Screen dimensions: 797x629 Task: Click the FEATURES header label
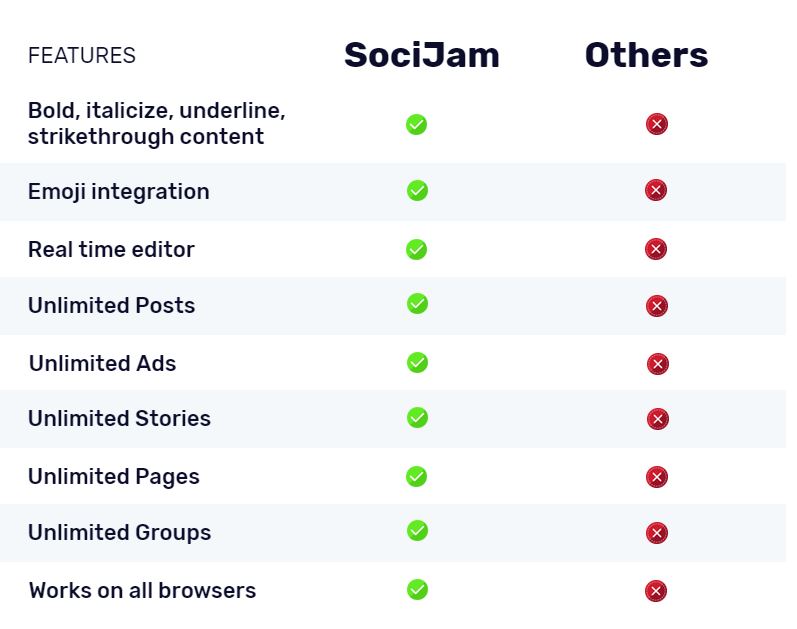coord(82,55)
